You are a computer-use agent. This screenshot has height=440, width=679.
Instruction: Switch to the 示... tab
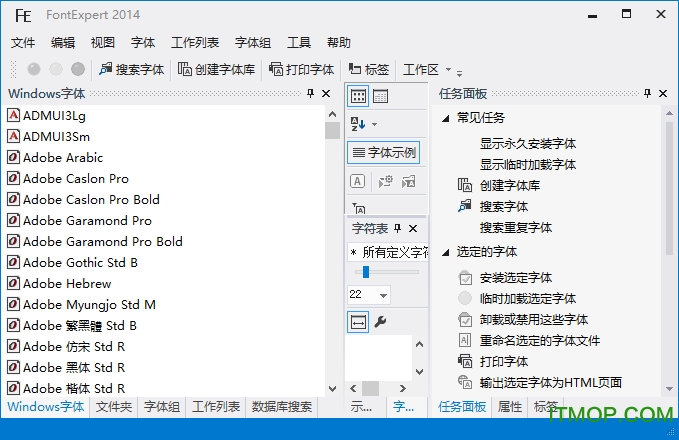click(x=361, y=407)
